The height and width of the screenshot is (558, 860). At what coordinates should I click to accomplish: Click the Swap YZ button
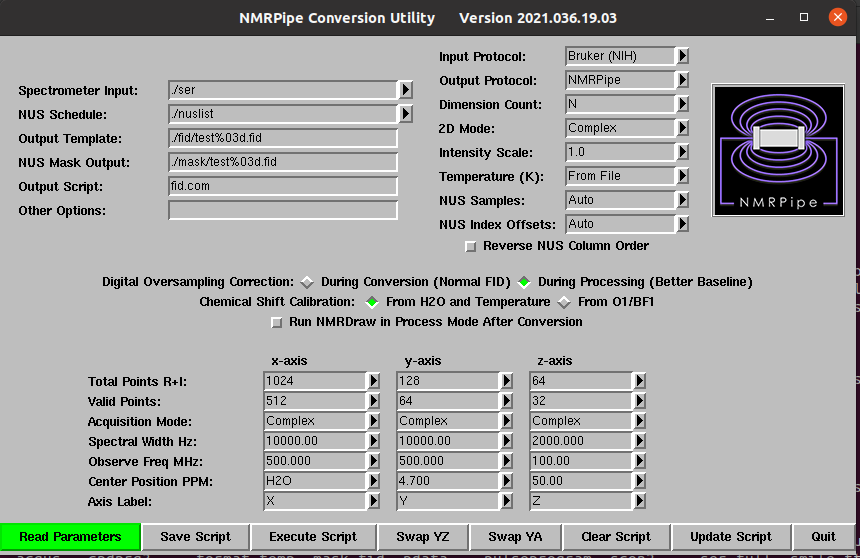[x=422, y=537]
